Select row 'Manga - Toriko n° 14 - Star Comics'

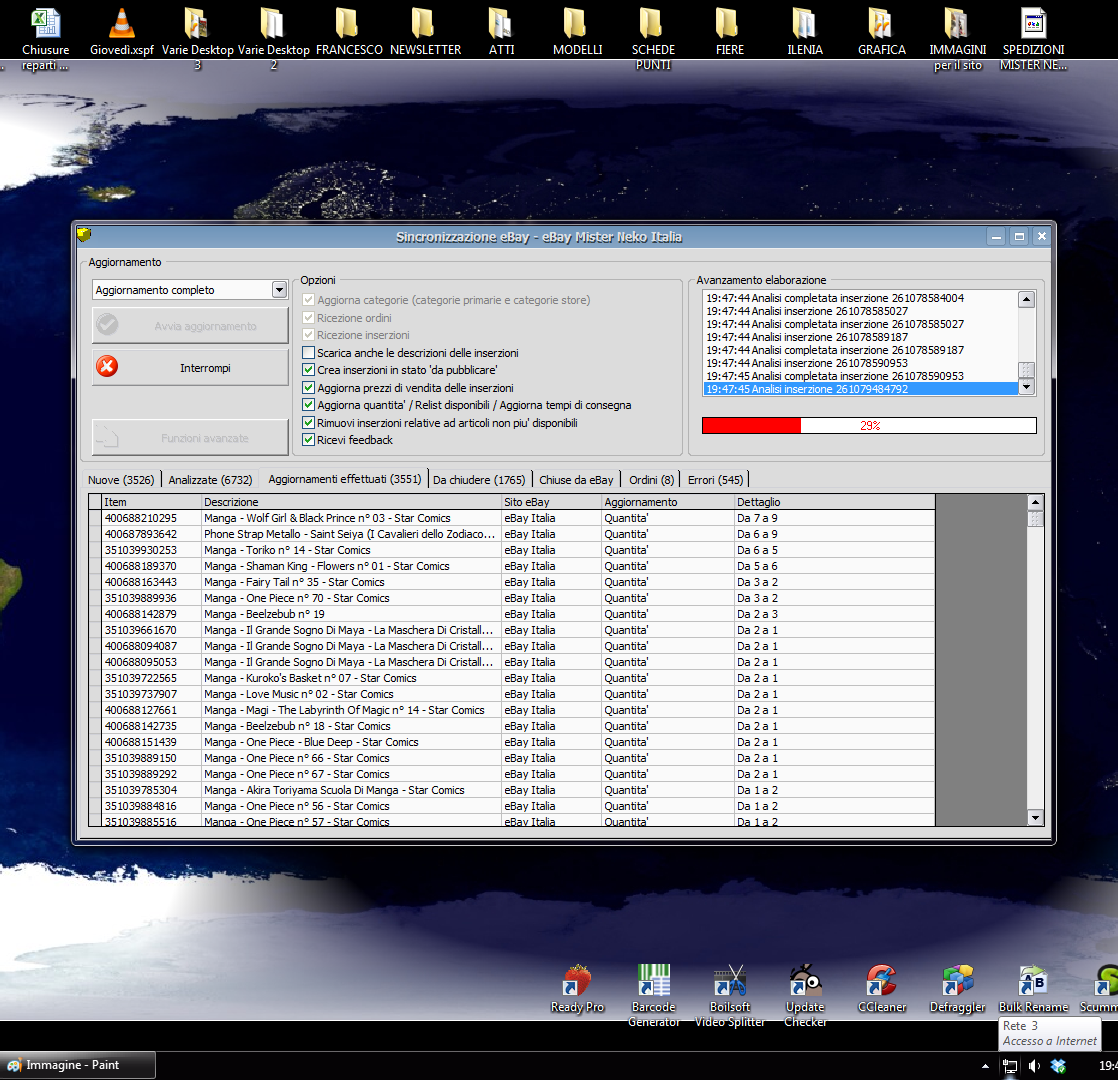[x=512, y=550]
